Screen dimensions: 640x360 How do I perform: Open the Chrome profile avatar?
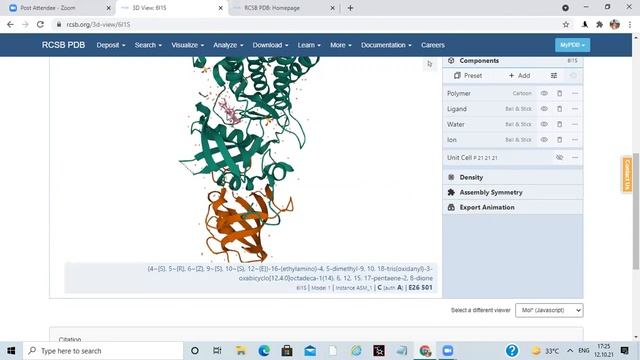point(615,24)
